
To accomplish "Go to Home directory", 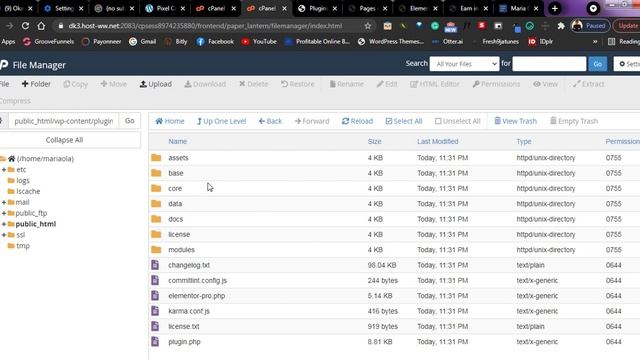I will [170, 121].
